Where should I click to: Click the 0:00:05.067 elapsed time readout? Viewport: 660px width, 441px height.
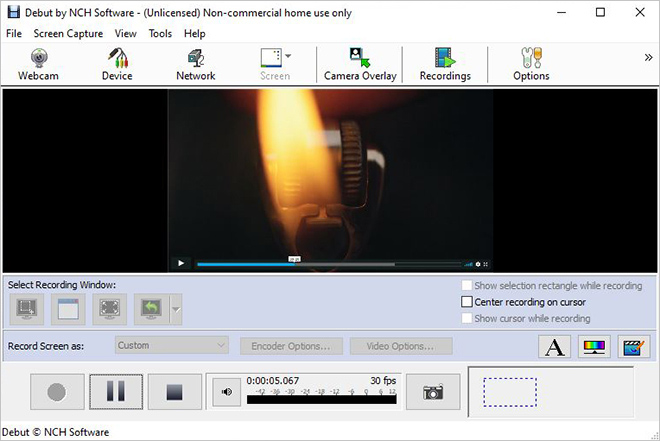[273, 381]
